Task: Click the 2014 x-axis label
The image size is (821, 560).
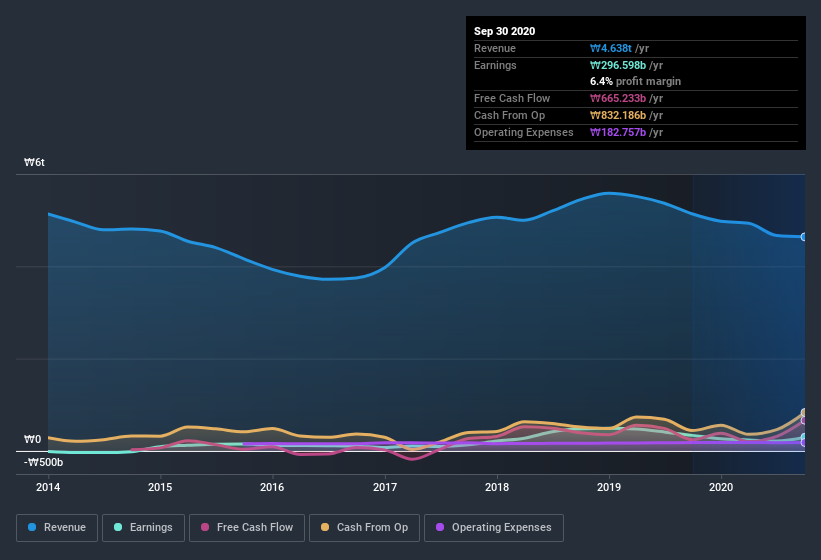Action: pos(48,487)
